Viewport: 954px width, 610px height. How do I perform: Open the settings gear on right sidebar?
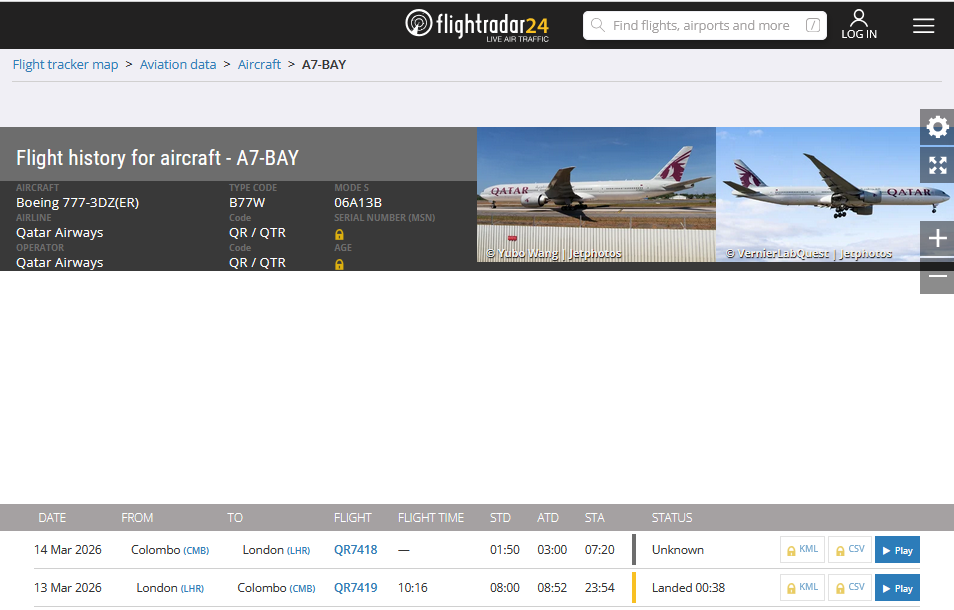pos(937,127)
